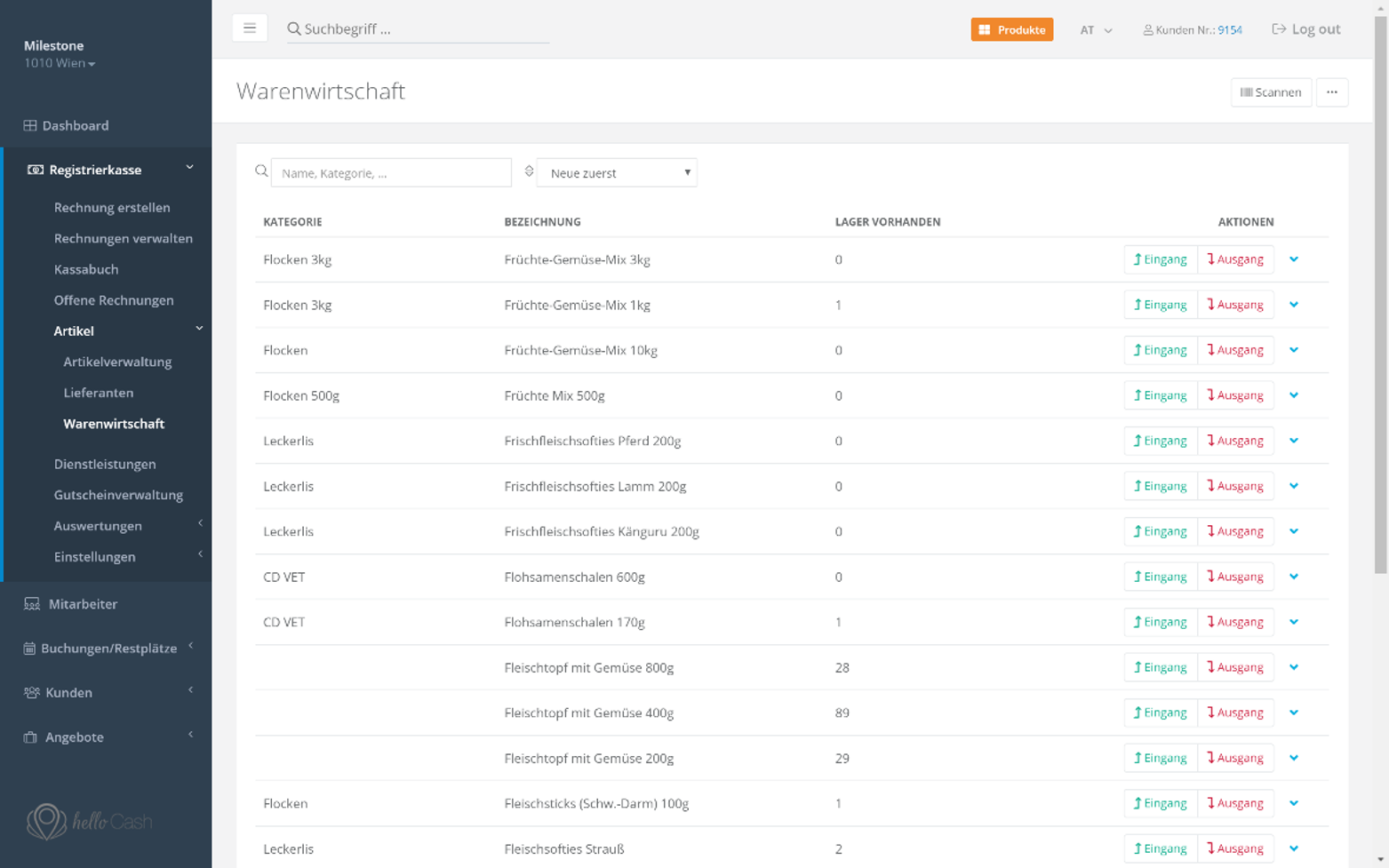Click Ausgang for Frischfleischsofties Lamm 200g
This screenshot has height=868, width=1389.
tap(1235, 486)
